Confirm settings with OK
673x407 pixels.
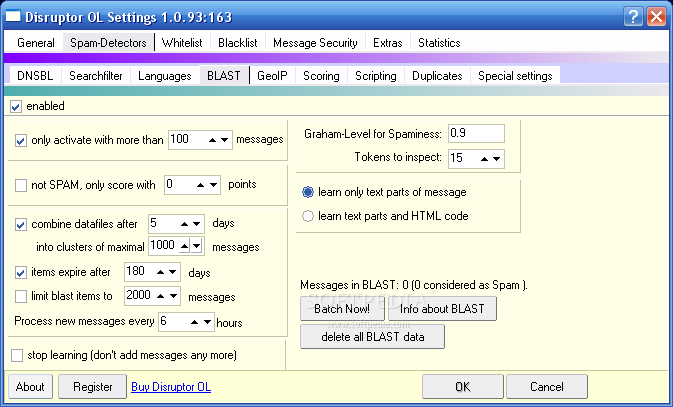tap(463, 386)
